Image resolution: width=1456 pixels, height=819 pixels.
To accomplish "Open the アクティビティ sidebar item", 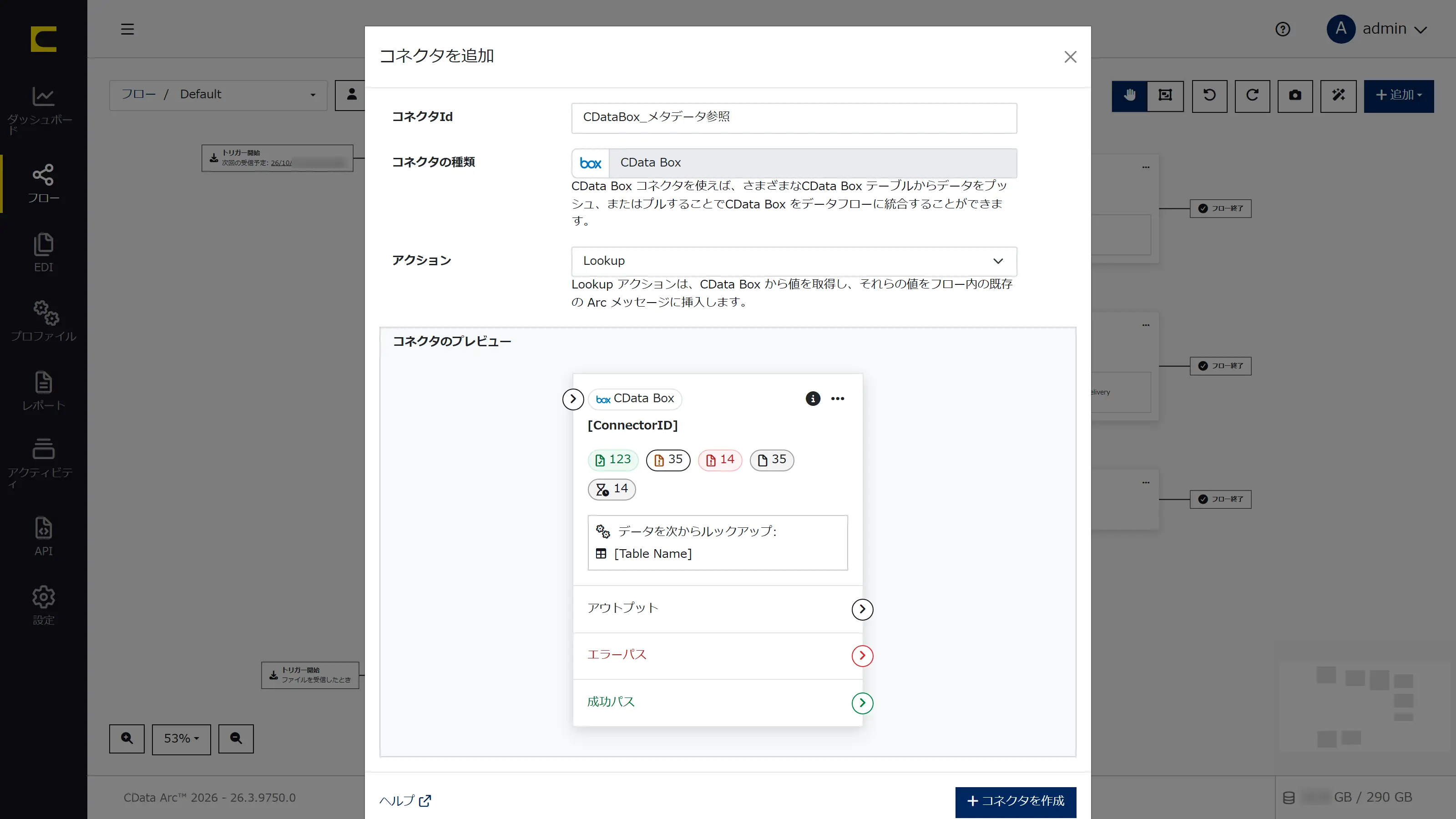I will click(44, 464).
